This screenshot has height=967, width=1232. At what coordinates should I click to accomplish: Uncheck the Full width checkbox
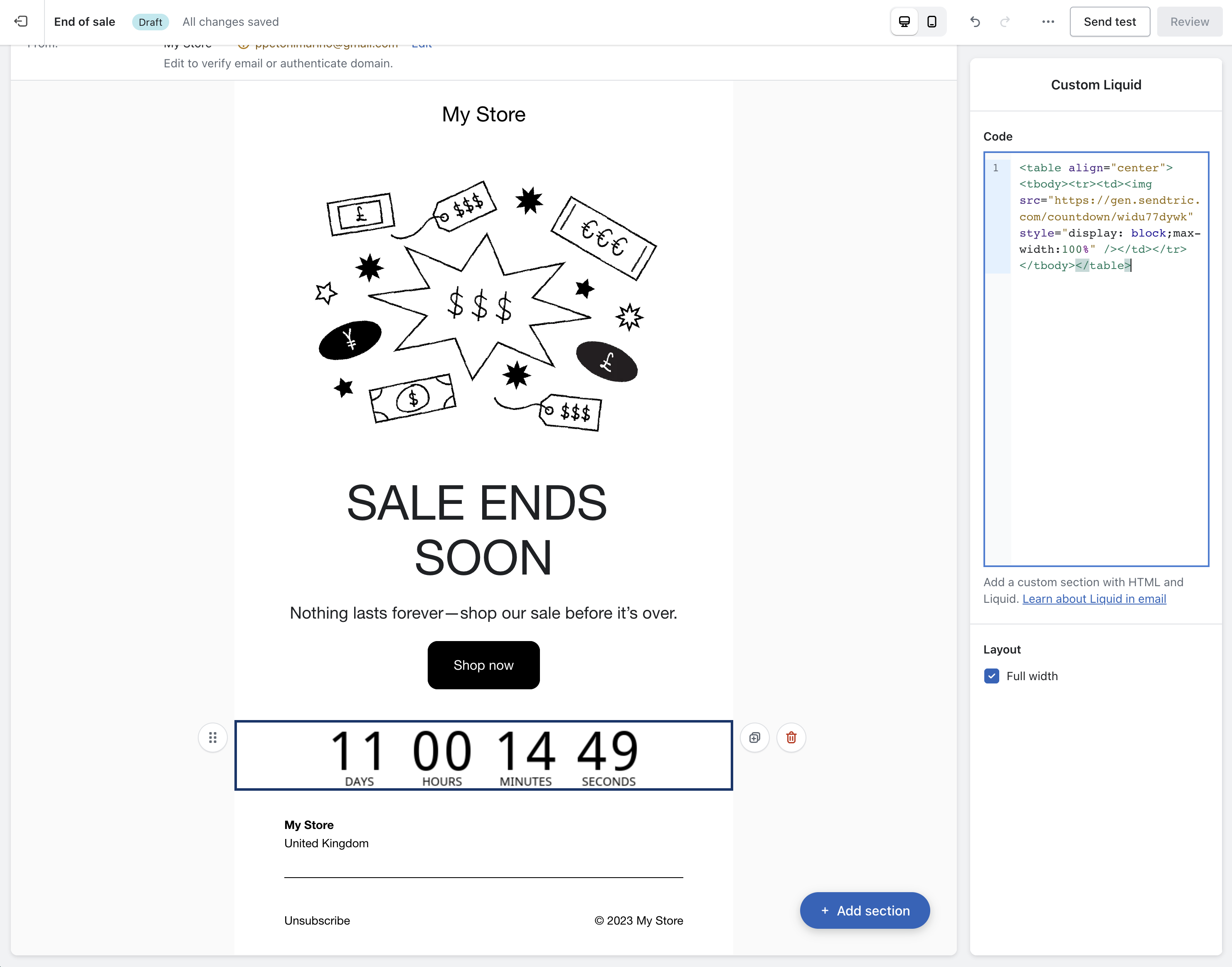(991, 676)
